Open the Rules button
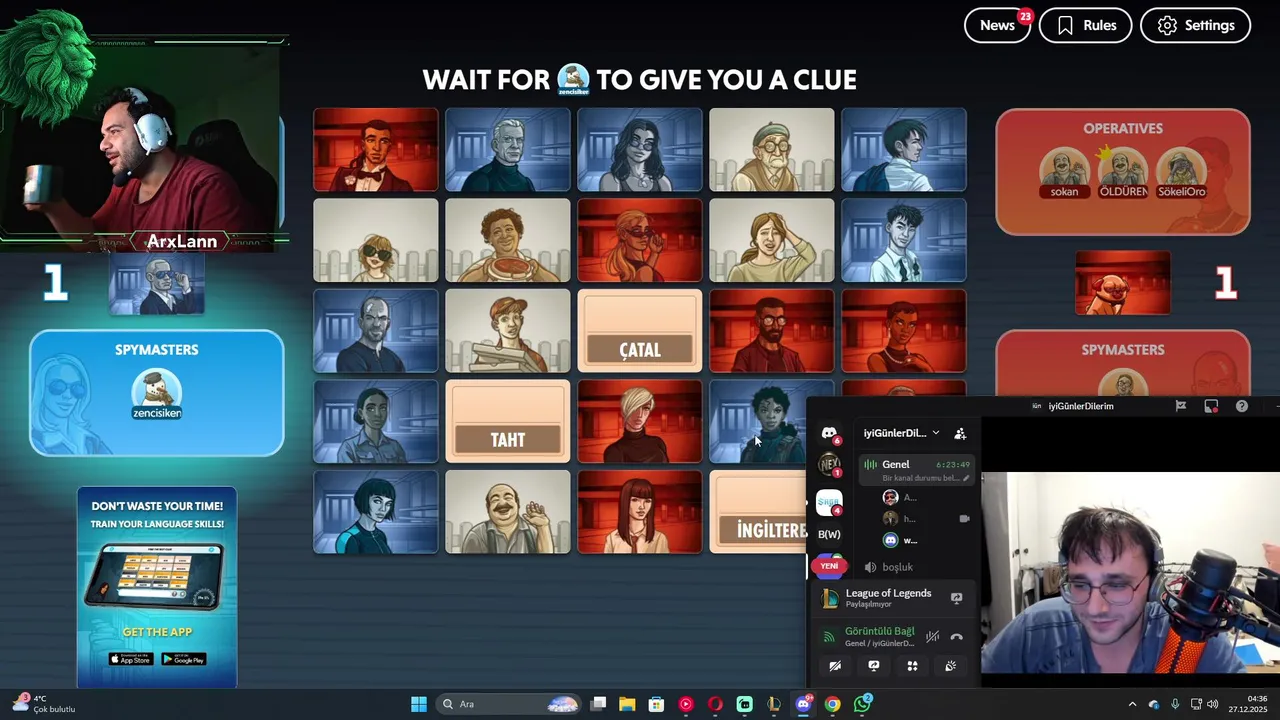 1085,25
